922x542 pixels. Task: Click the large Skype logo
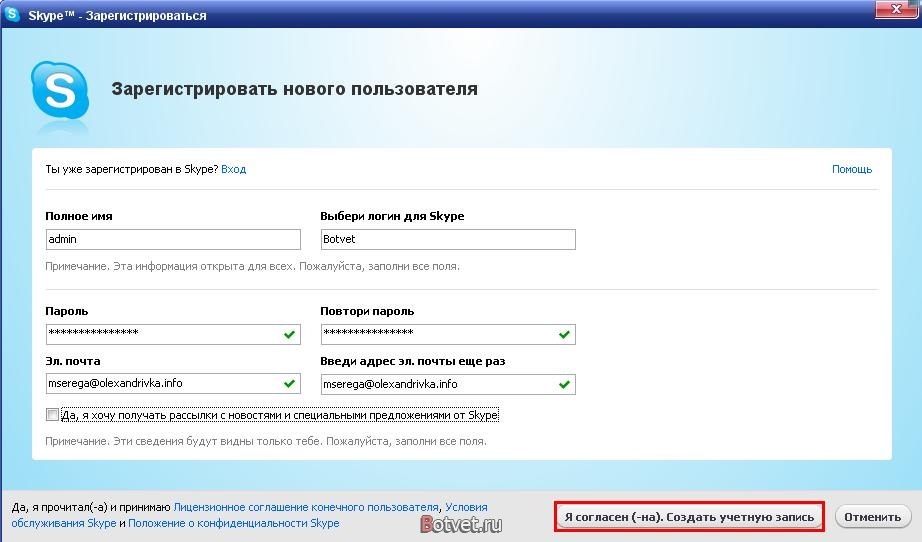[x=60, y=91]
